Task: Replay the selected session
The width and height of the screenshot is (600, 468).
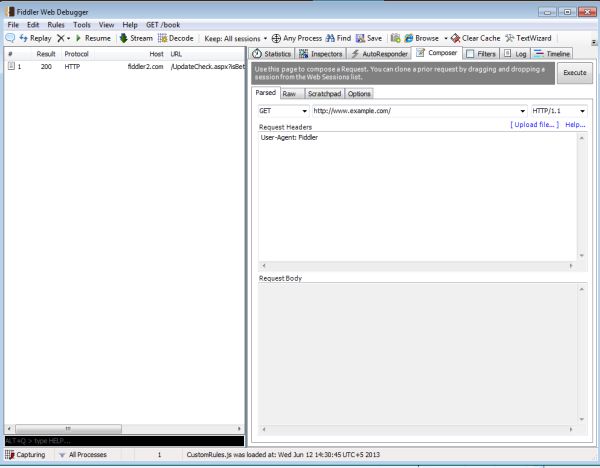Action: point(35,38)
